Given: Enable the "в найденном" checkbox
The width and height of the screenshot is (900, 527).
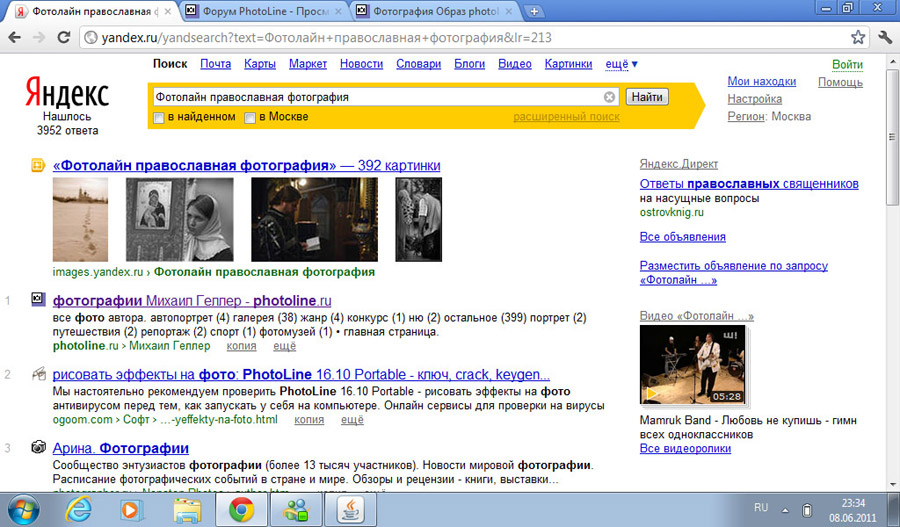Looking at the screenshot, I should (x=159, y=118).
